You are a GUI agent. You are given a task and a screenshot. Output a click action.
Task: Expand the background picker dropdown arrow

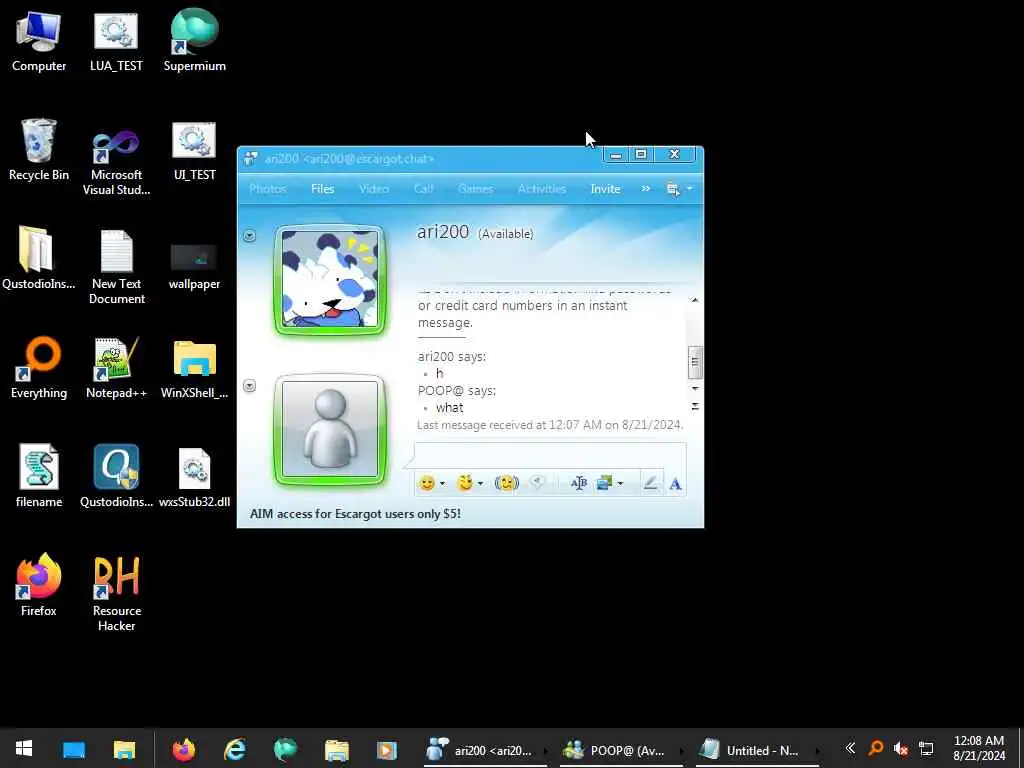(620, 483)
